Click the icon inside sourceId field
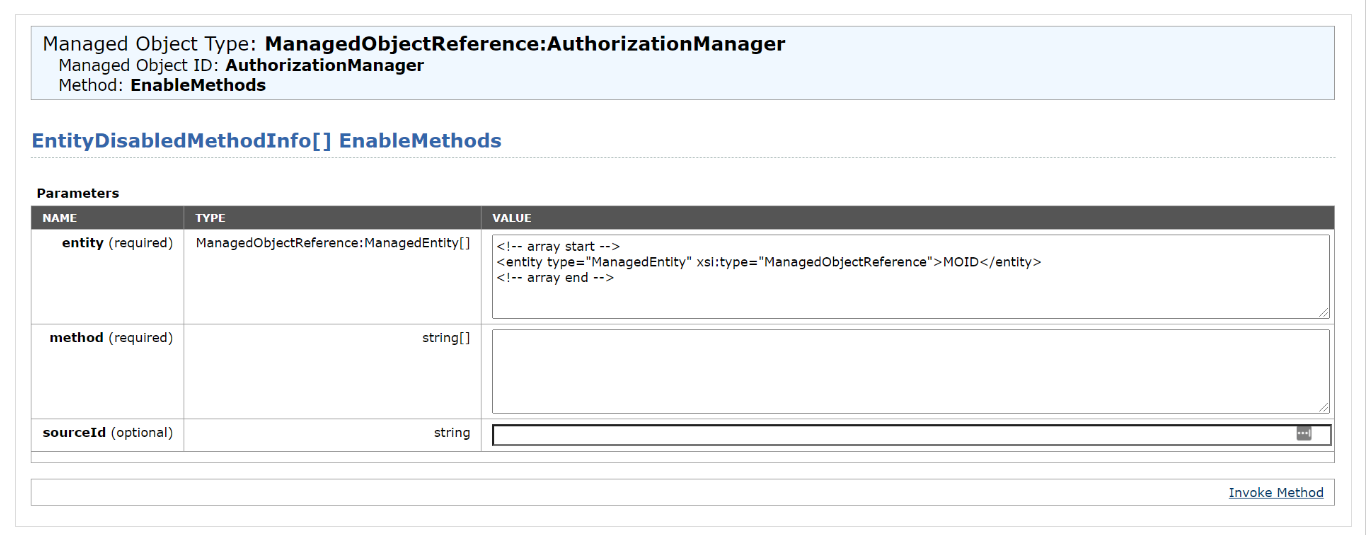 point(1304,434)
